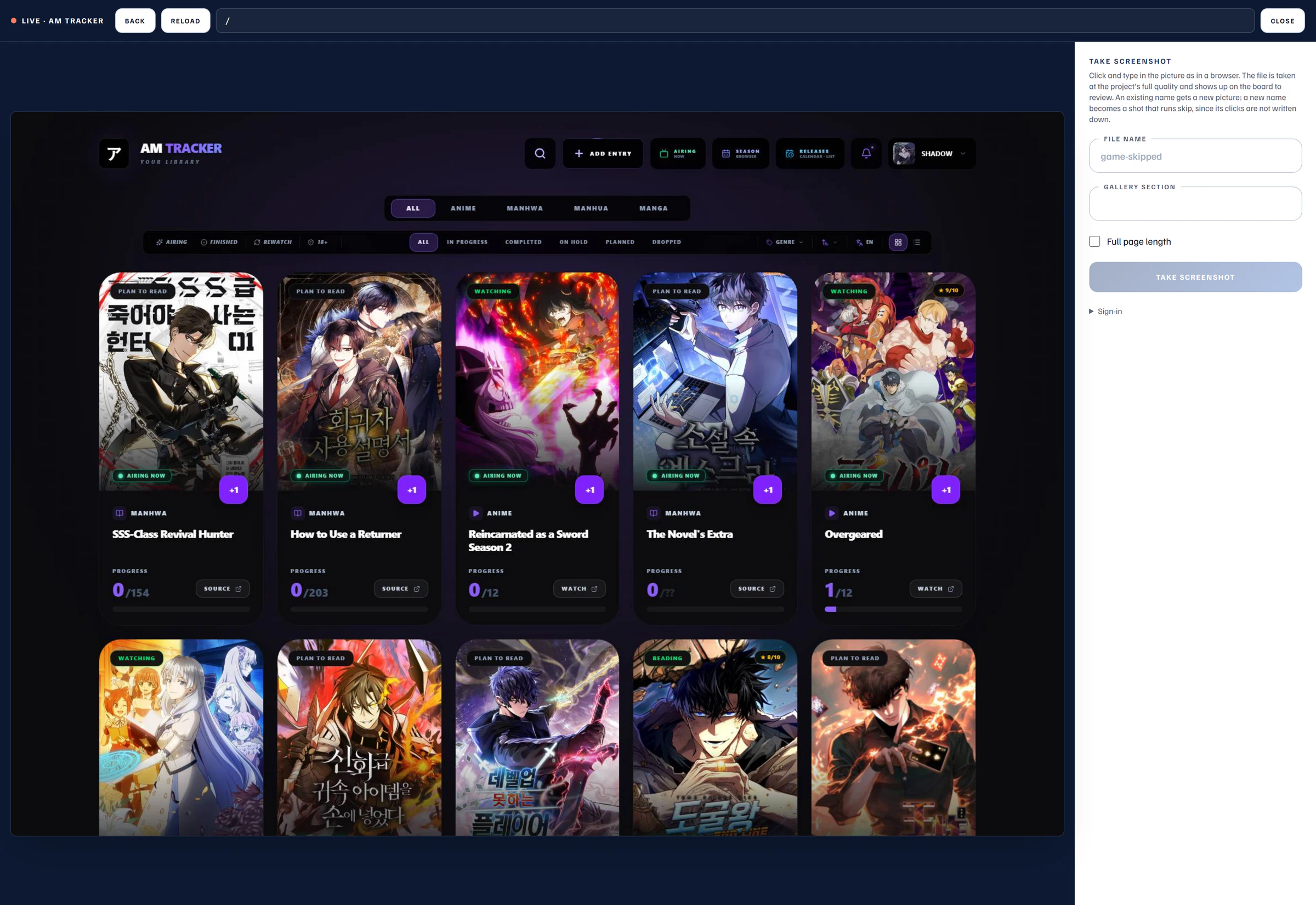Switch to grid view layout
Screen dimensions: 1316x905
click(898, 242)
